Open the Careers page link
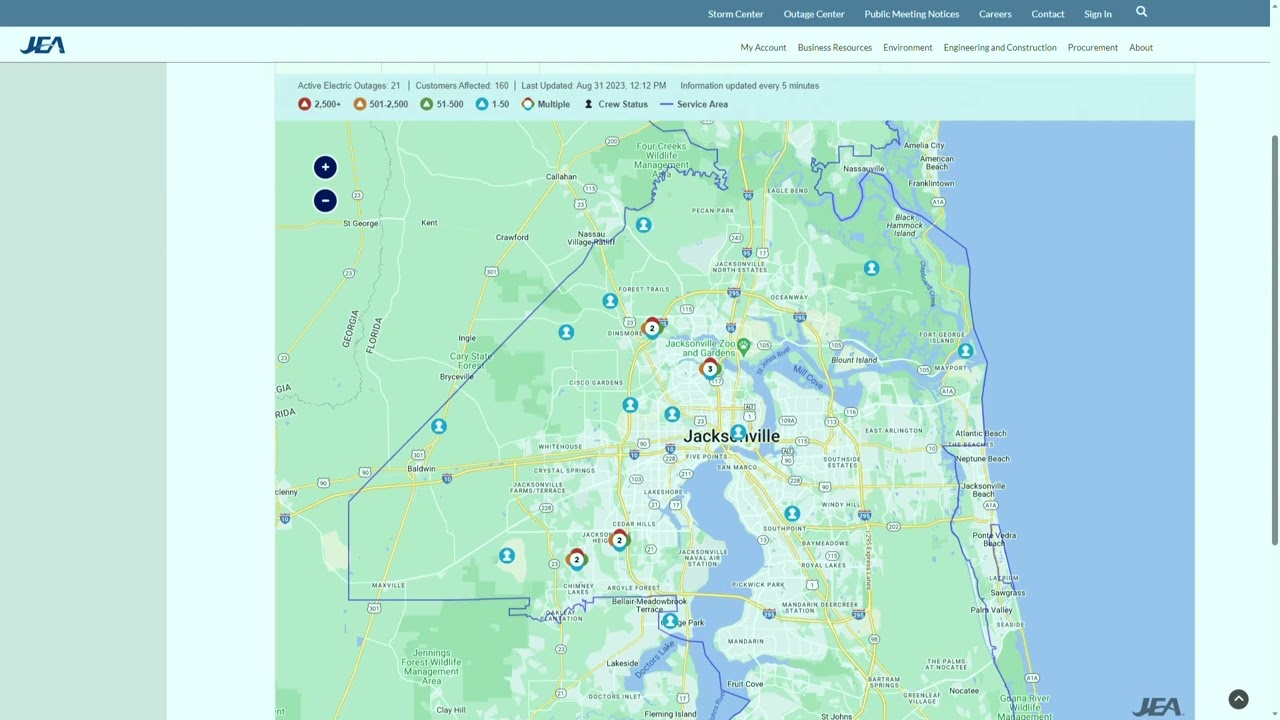 [995, 14]
